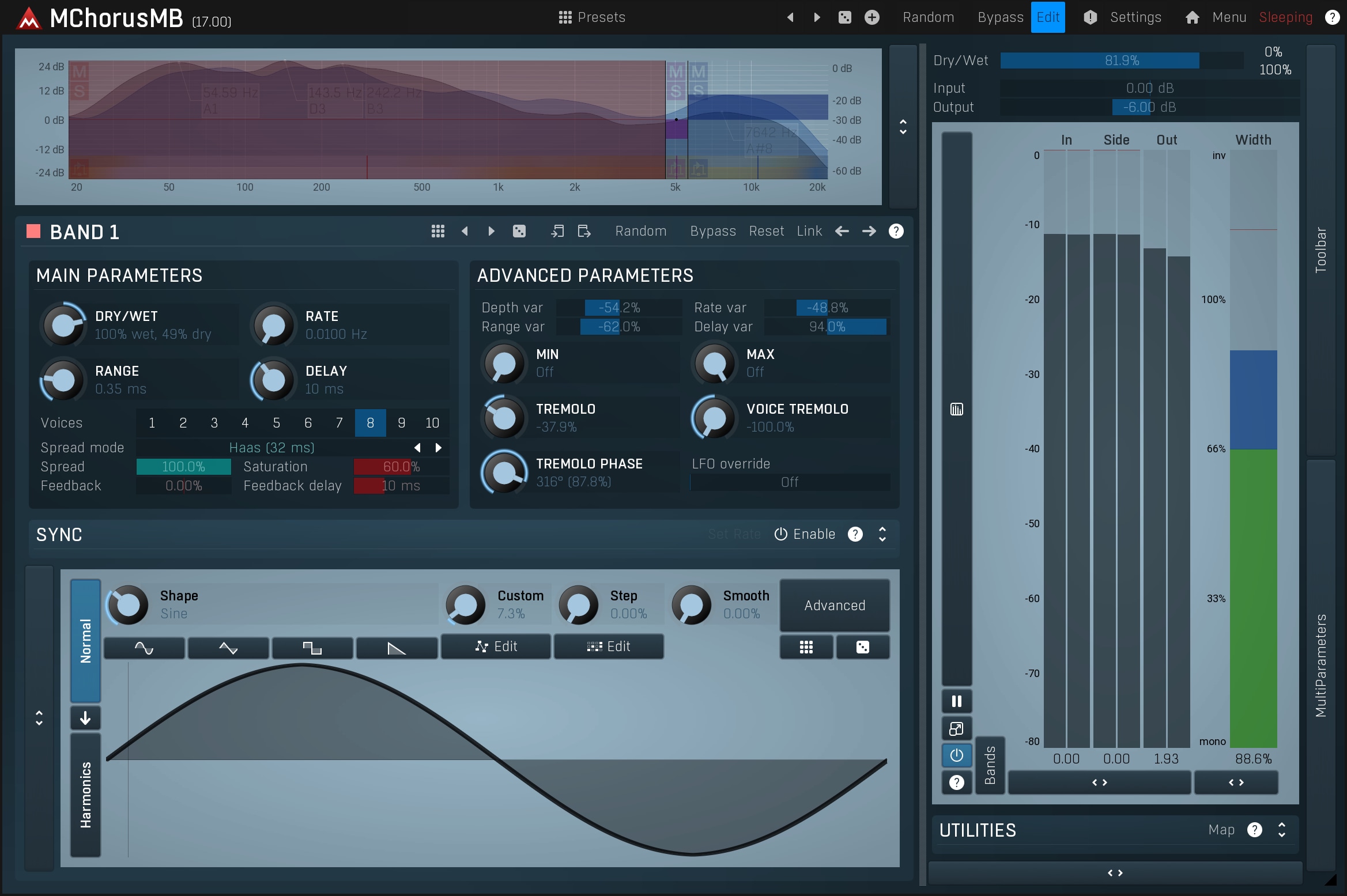Select 5 voices

[276, 423]
